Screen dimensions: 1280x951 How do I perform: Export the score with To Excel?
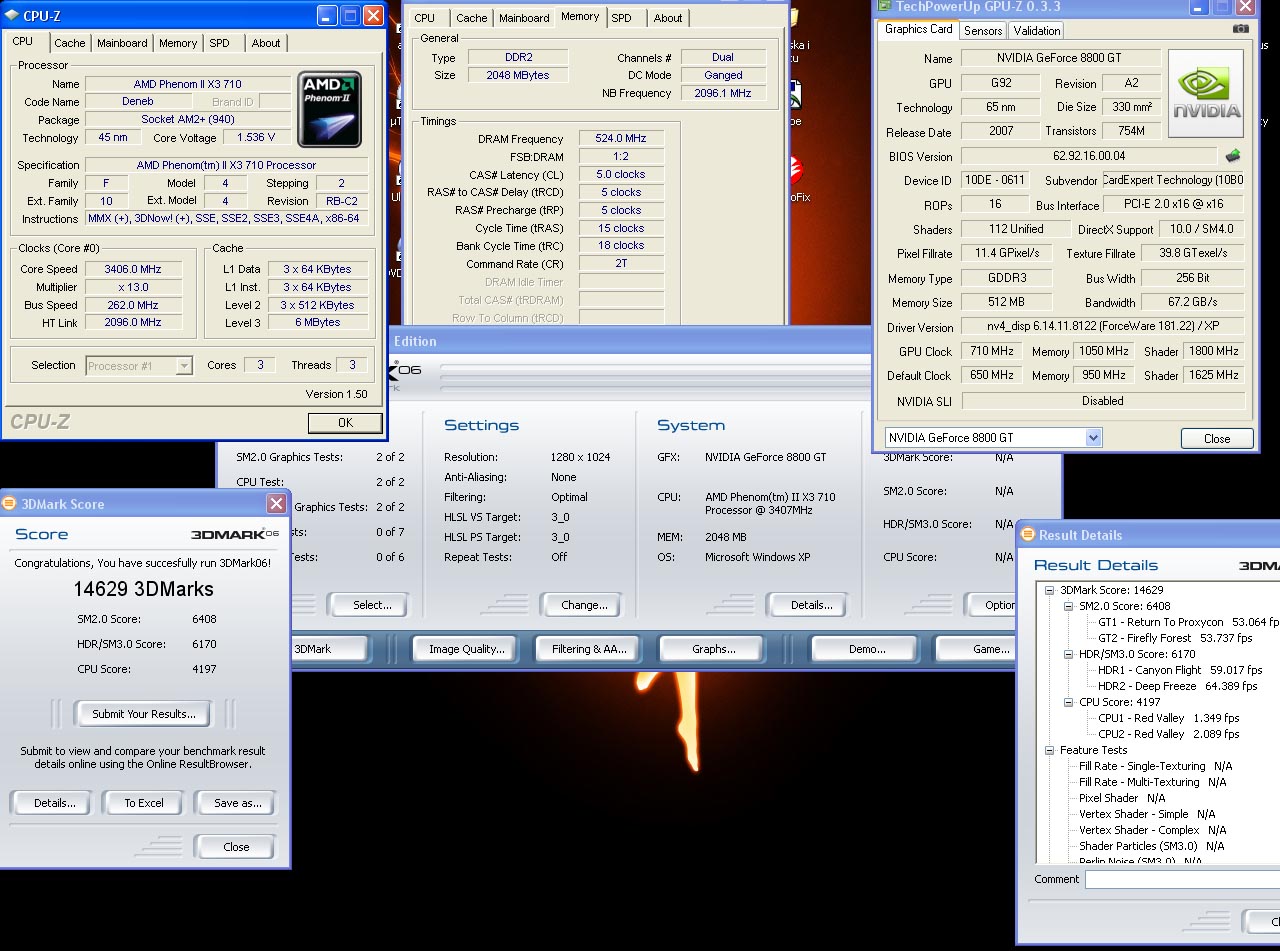pyautogui.click(x=144, y=803)
